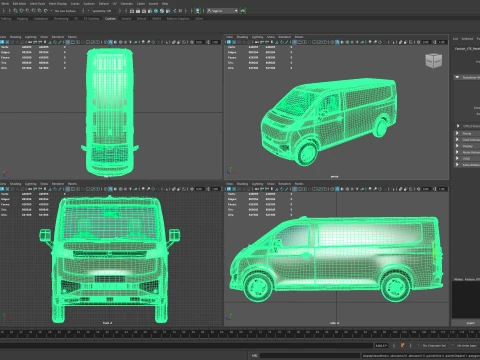Open the No Anim Layer dropdown
The image size is (480, 360).
467,346
